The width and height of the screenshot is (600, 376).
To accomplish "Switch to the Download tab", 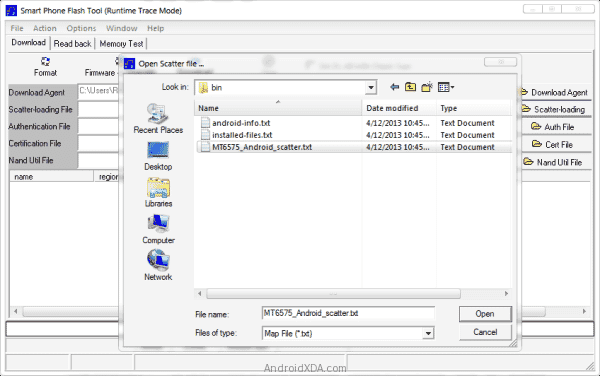I will (29, 42).
